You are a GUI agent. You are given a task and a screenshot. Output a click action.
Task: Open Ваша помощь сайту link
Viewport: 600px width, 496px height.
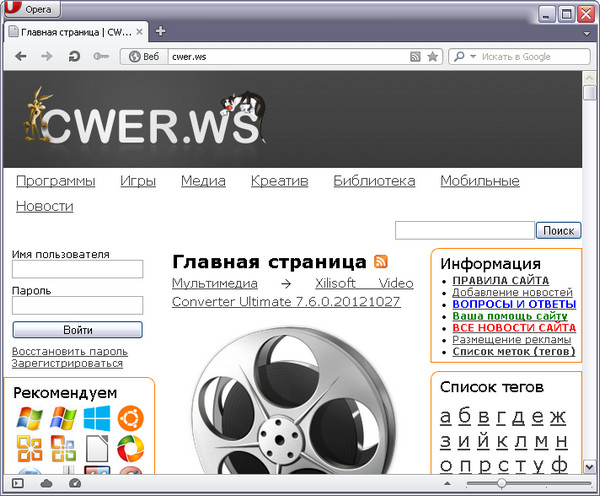coord(510,316)
